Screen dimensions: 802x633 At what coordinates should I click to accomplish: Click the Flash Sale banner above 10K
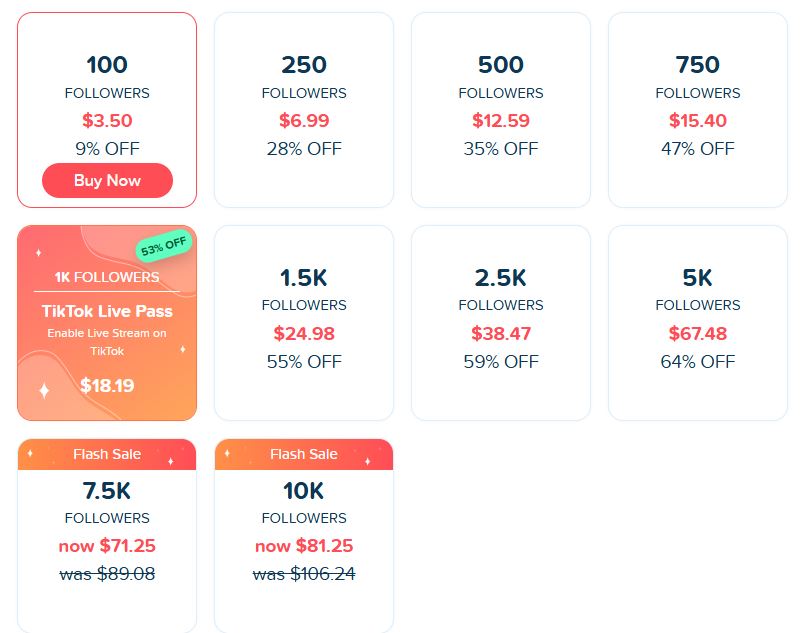pyautogui.click(x=304, y=454)
